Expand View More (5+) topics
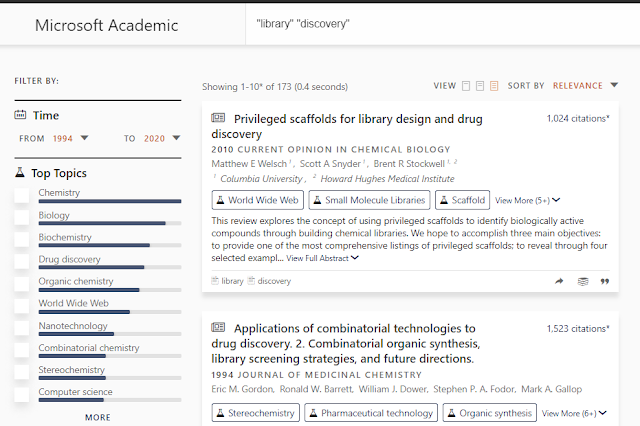 [527, 200]
